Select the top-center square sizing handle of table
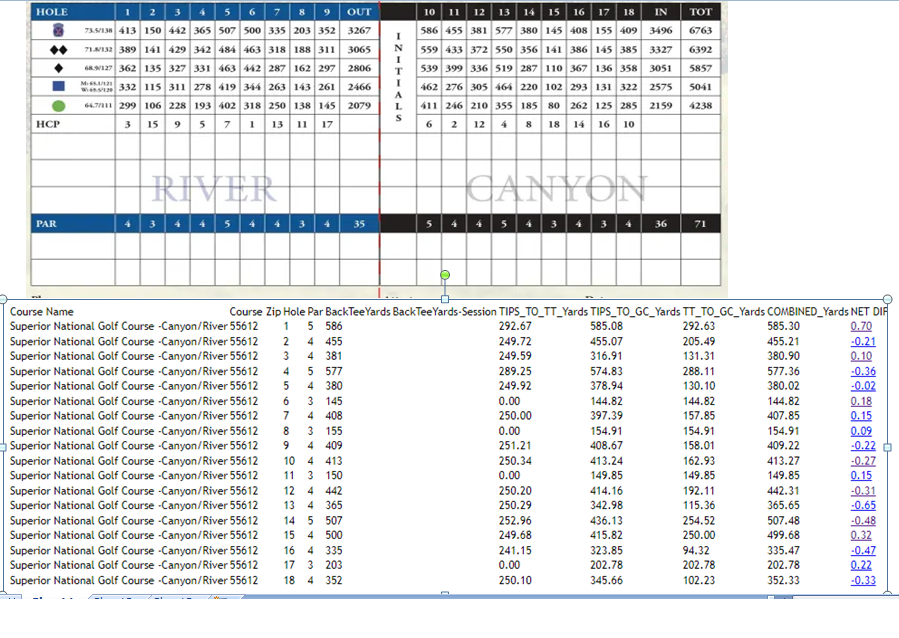The image size is (899, 638). [445, 299]
